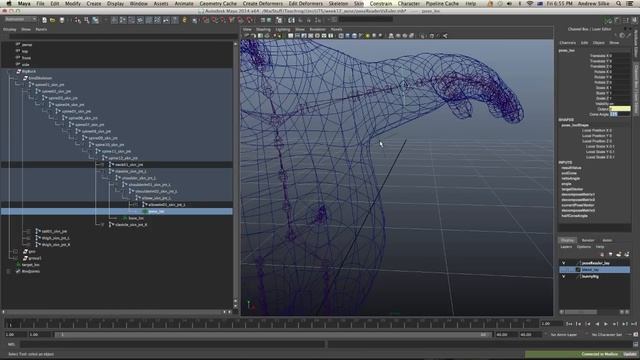640x360 pixels.
Task: Open macOS Wi-Fi status icon
Action: pyautogui.click(x=530, y=3)
